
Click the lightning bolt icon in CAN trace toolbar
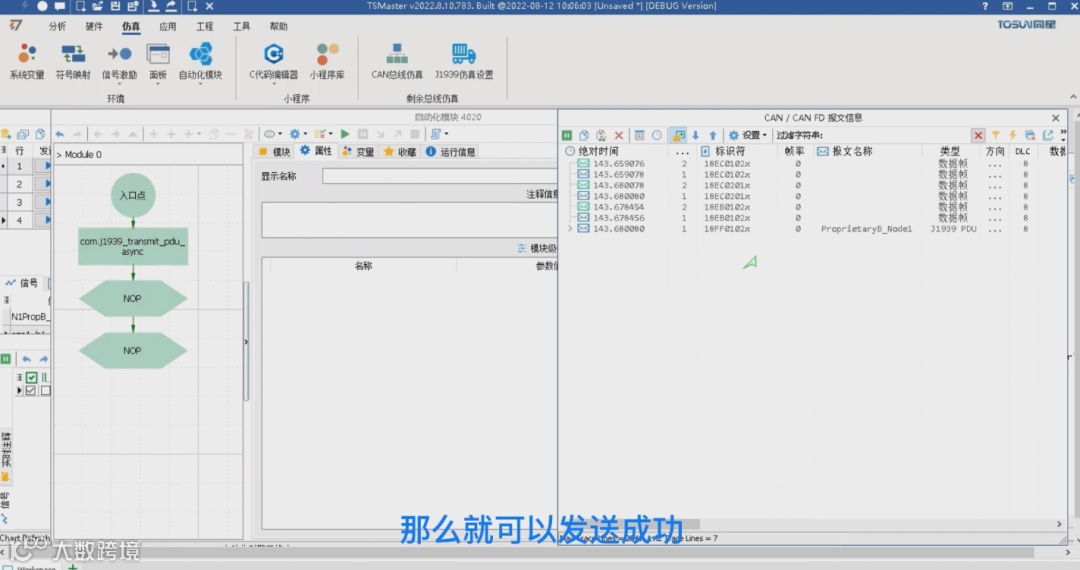(1012, 136)
